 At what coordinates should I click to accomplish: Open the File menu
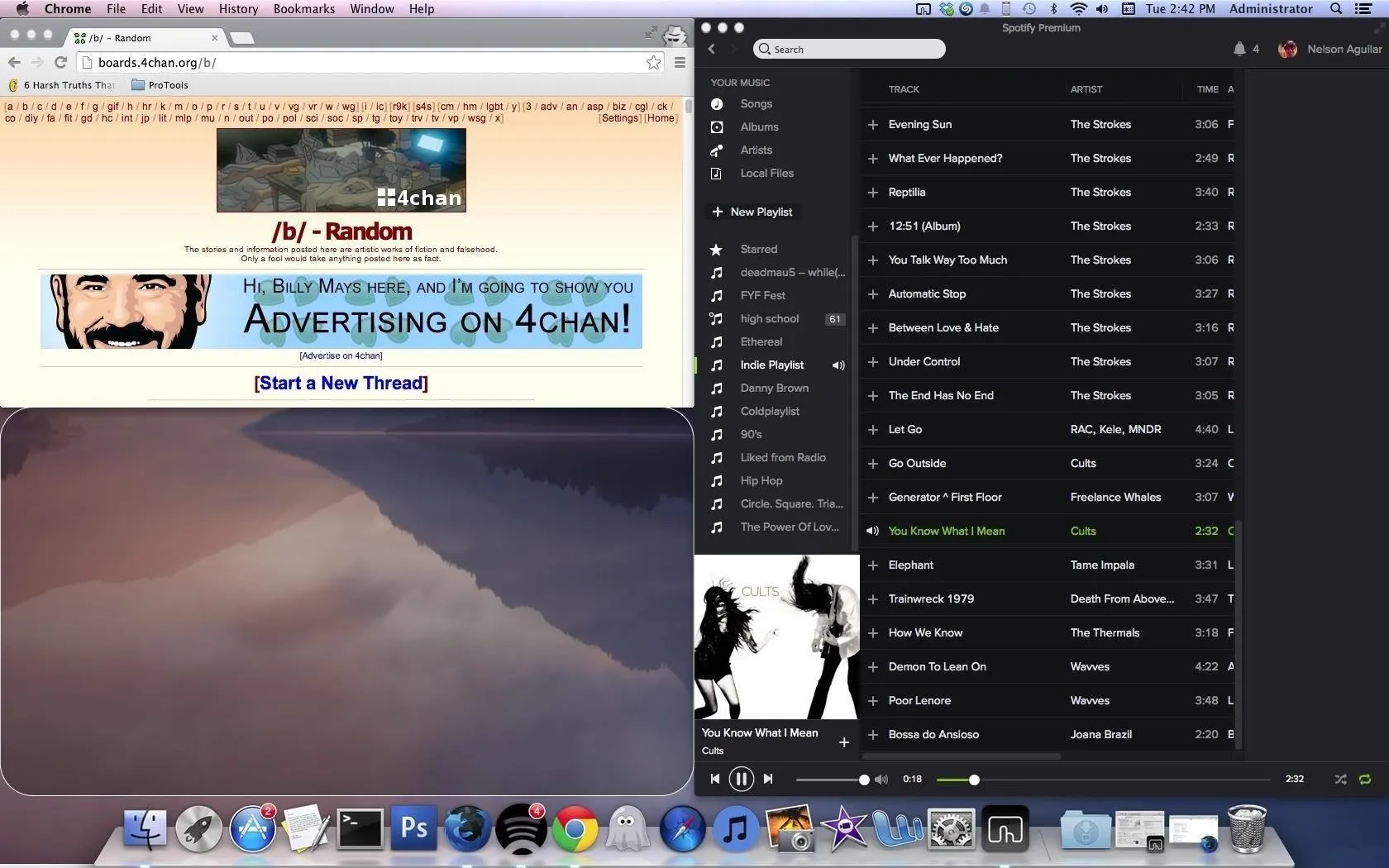116,8
